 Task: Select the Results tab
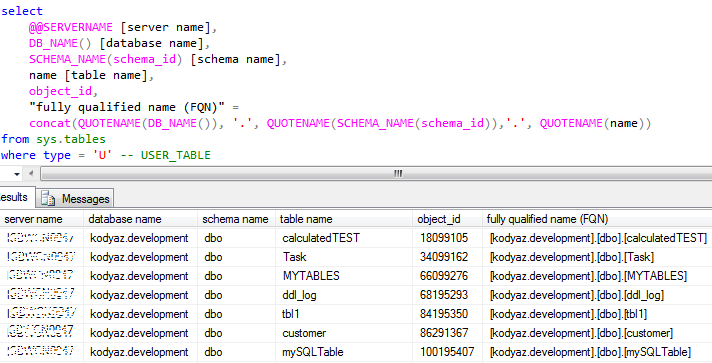16,197
